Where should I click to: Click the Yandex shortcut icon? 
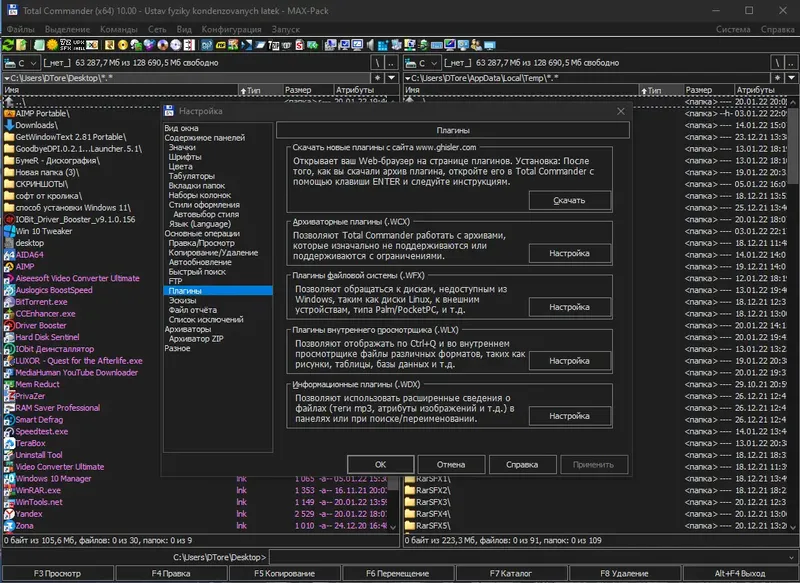pos(9,514)
